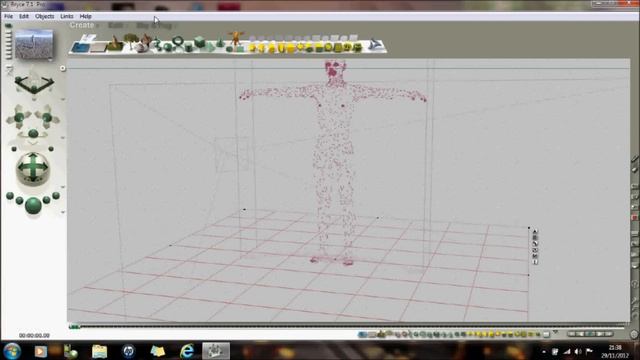Create a terrain mountain object

(x=115, y=44)
